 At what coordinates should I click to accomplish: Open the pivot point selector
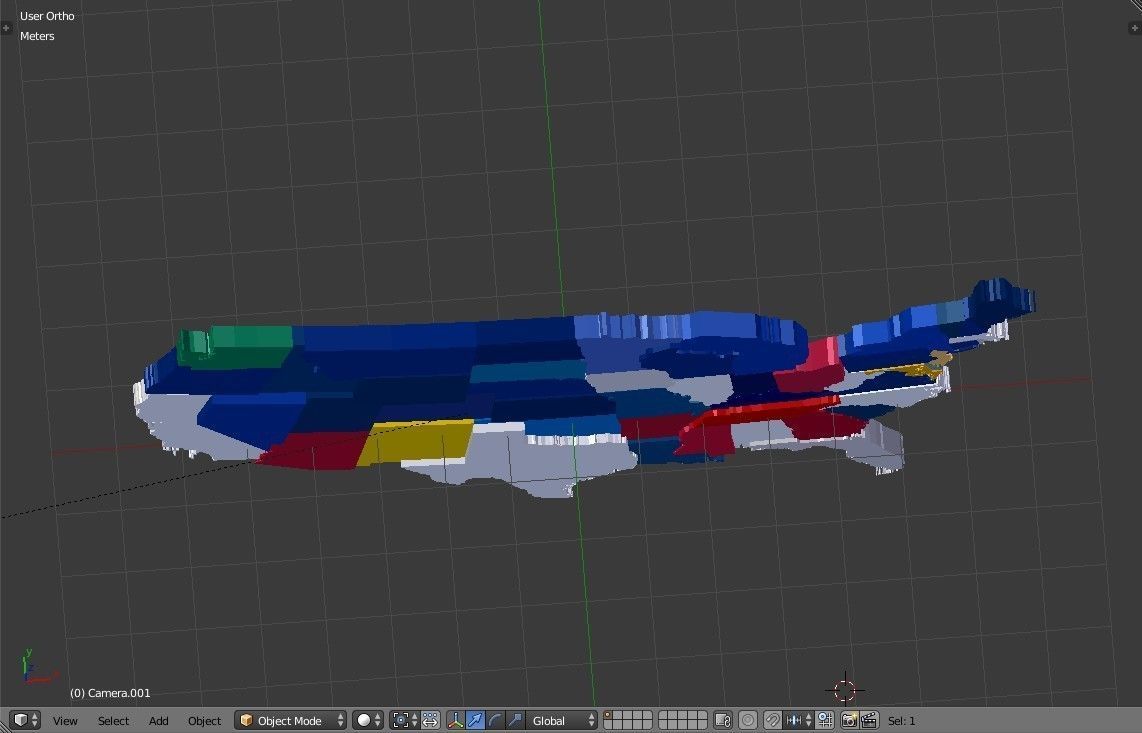point(405,720)
